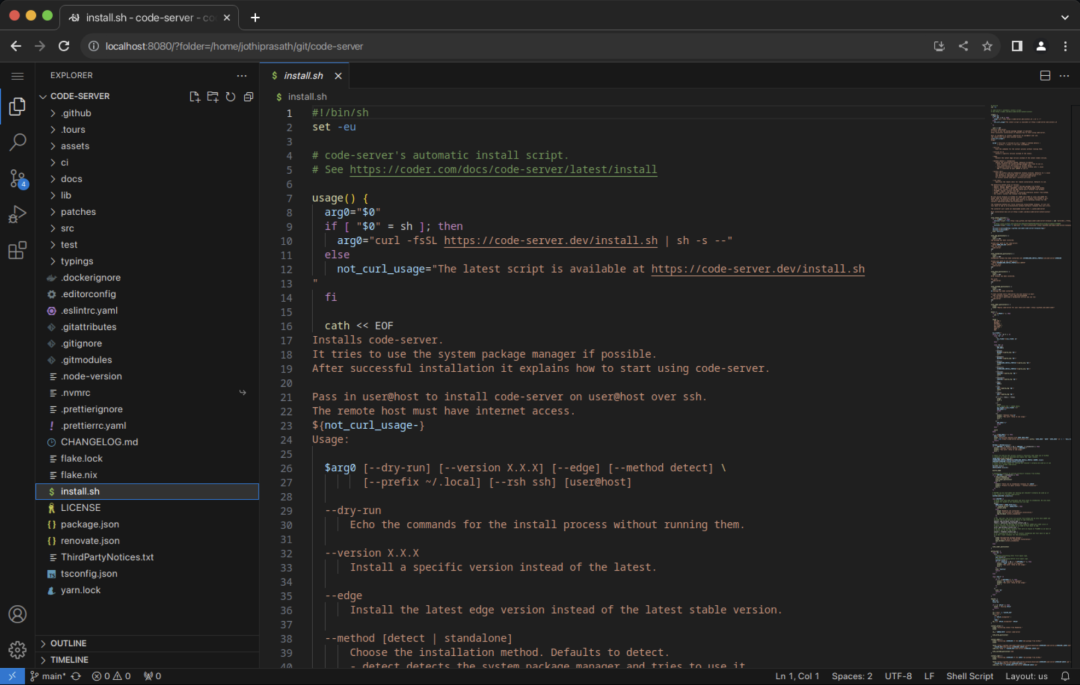Open Source Control view with badge
The image size is (1080, 685).
click(x=17, y=178)
